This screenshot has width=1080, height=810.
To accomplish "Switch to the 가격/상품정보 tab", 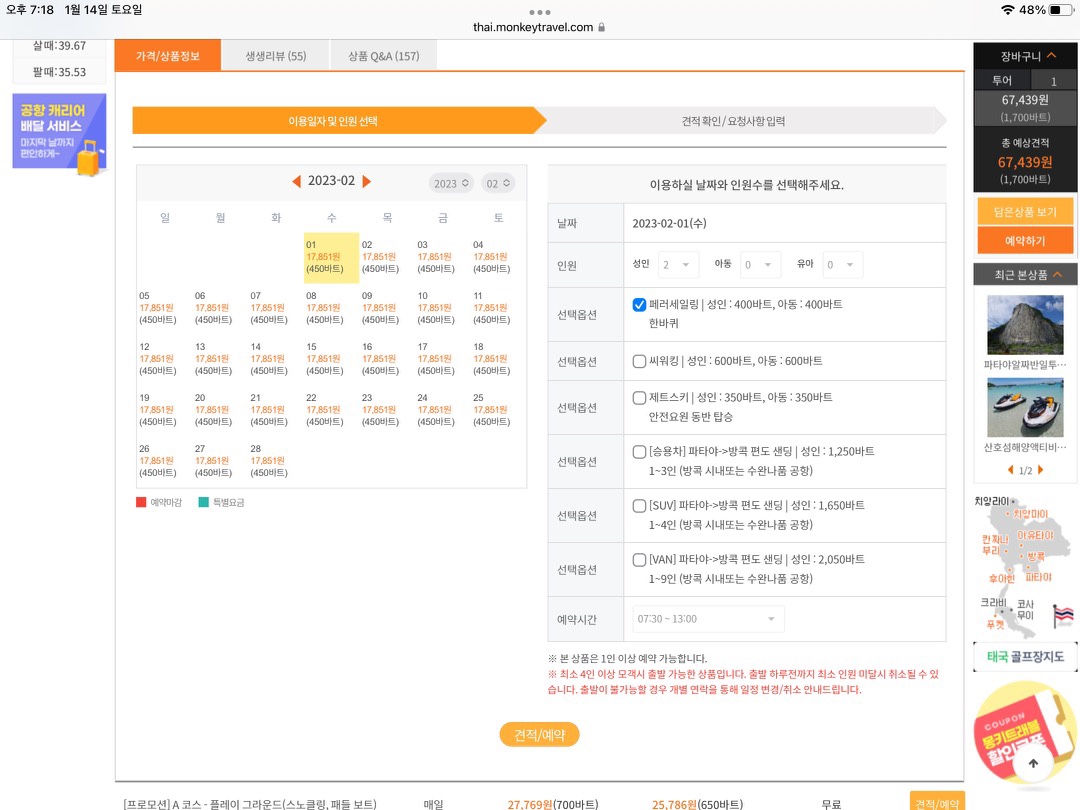I will (167, 56).
